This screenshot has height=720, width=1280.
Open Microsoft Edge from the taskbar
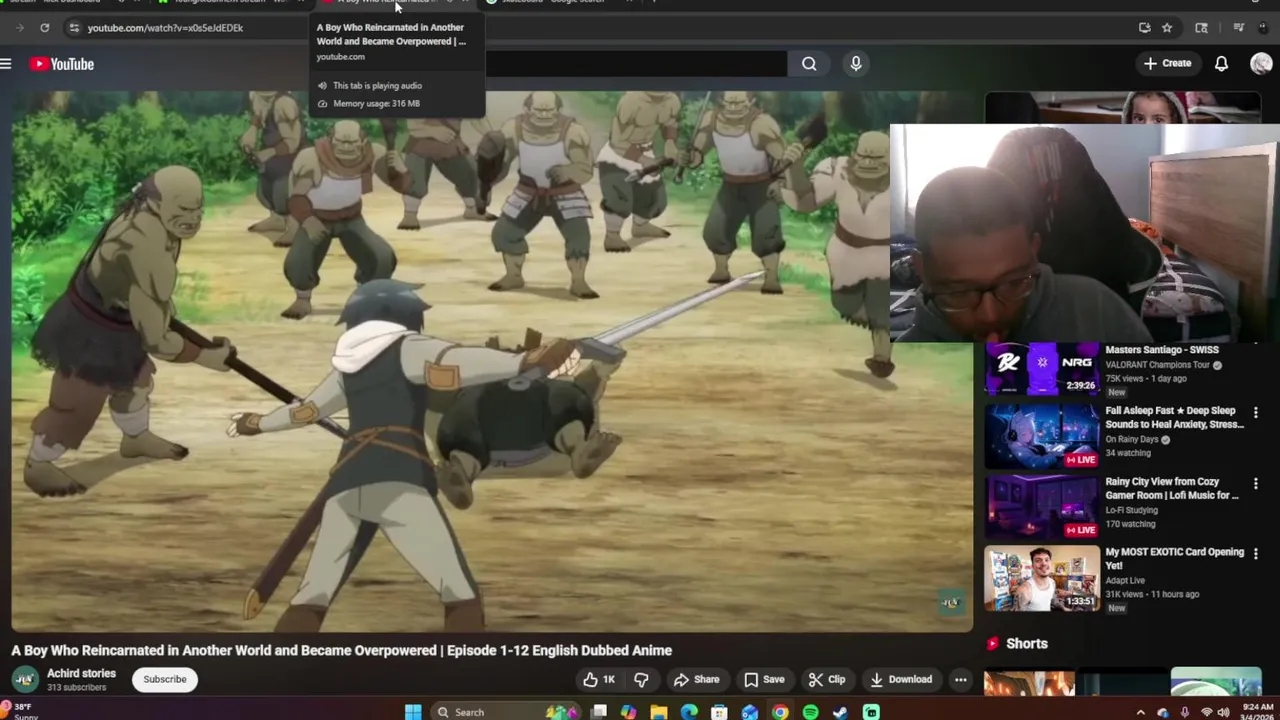click(689, 712)
